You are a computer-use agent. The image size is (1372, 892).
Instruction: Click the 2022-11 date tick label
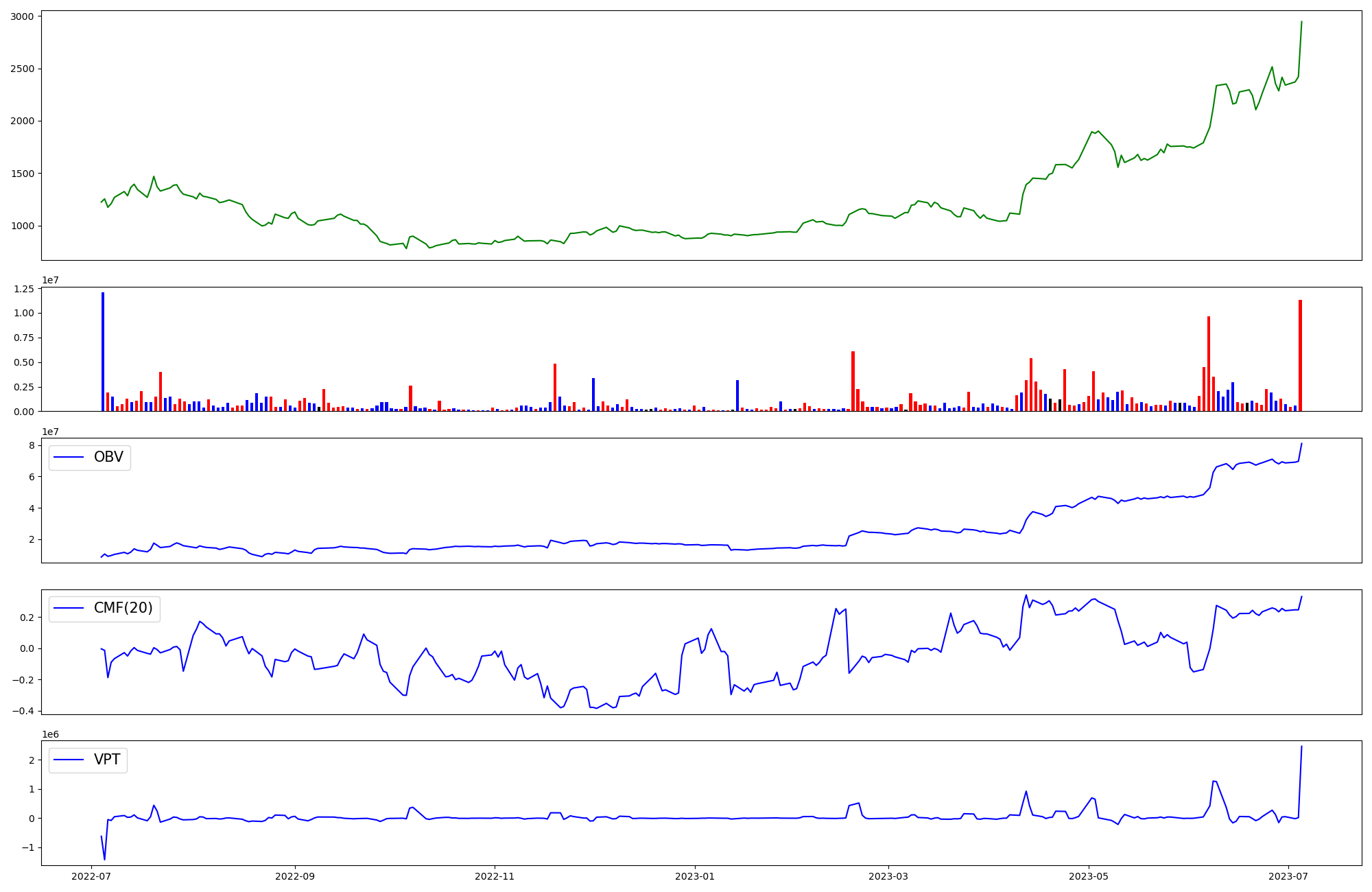click(x=495, y=876)
